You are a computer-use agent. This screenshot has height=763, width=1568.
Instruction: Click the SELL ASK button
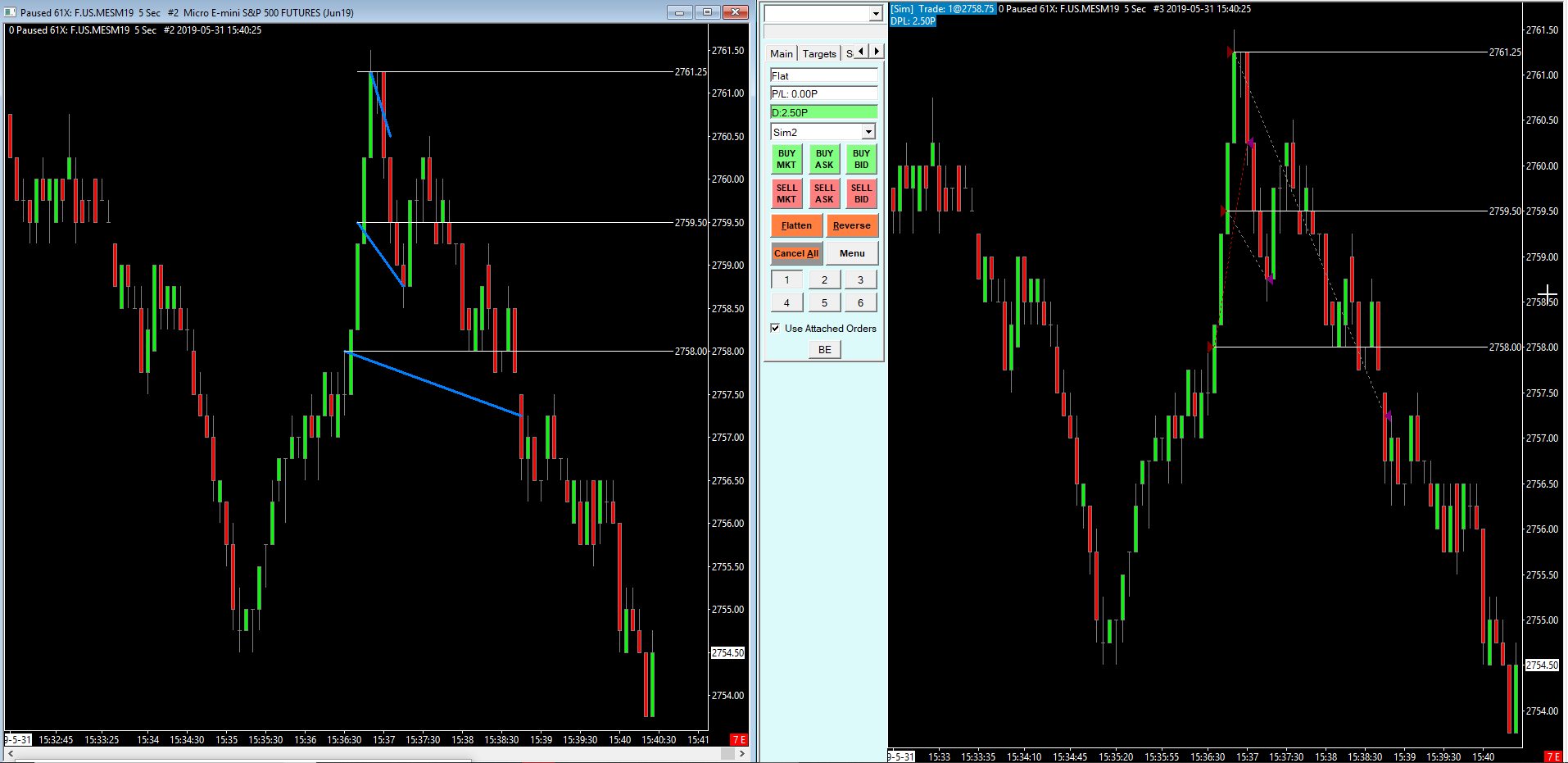(x=824, y=193)
